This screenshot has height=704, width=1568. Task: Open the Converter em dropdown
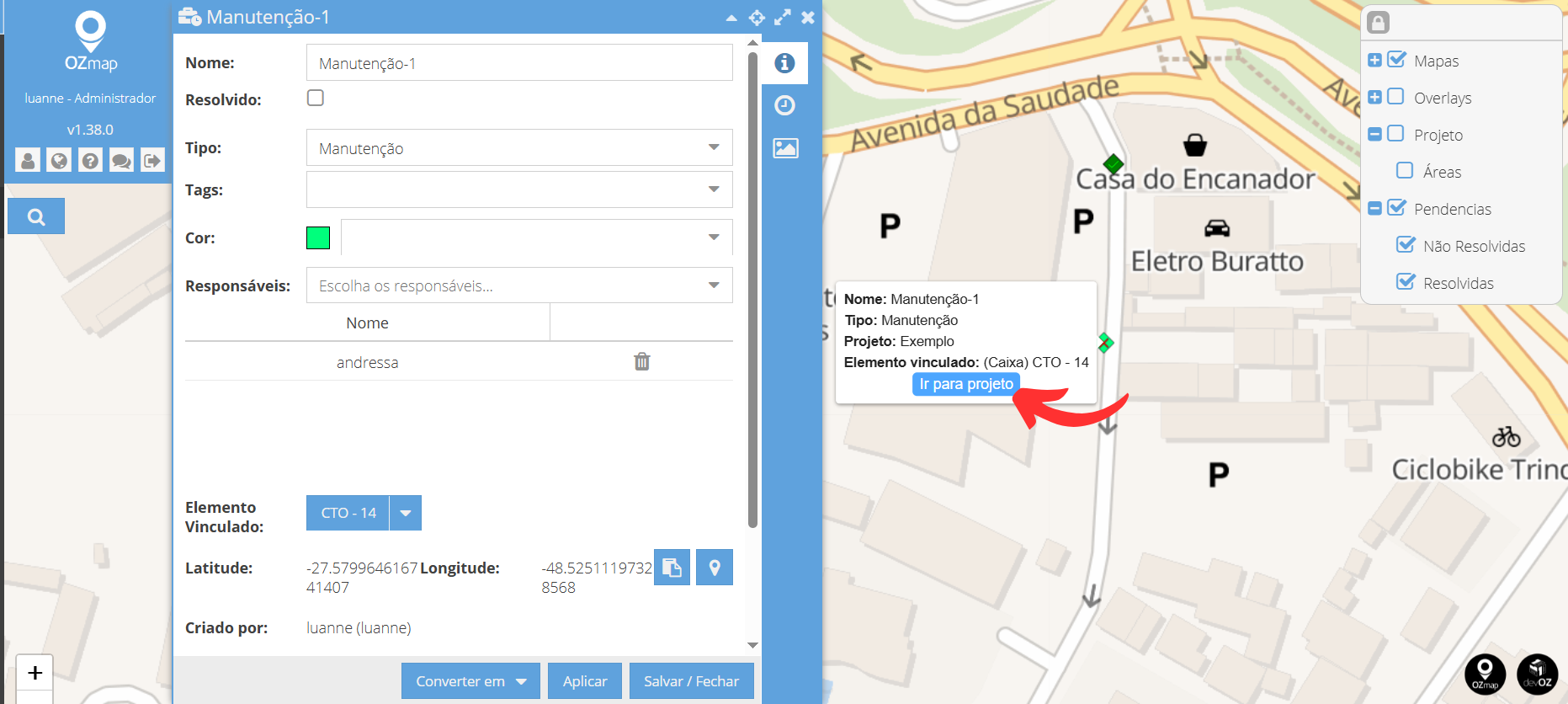[x=470, y=680]
